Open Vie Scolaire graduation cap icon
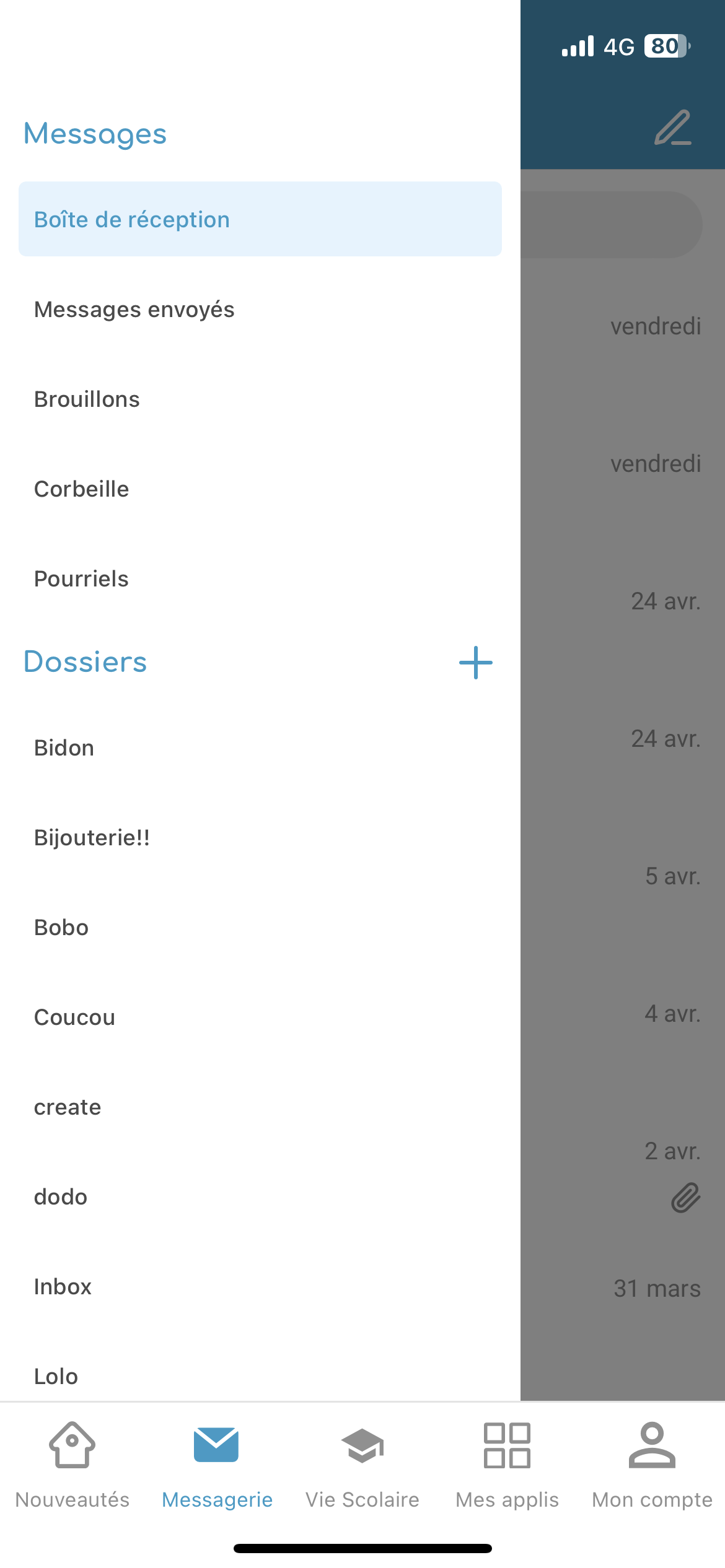This screenshot has width=725, height=1568. [362, 1445]
